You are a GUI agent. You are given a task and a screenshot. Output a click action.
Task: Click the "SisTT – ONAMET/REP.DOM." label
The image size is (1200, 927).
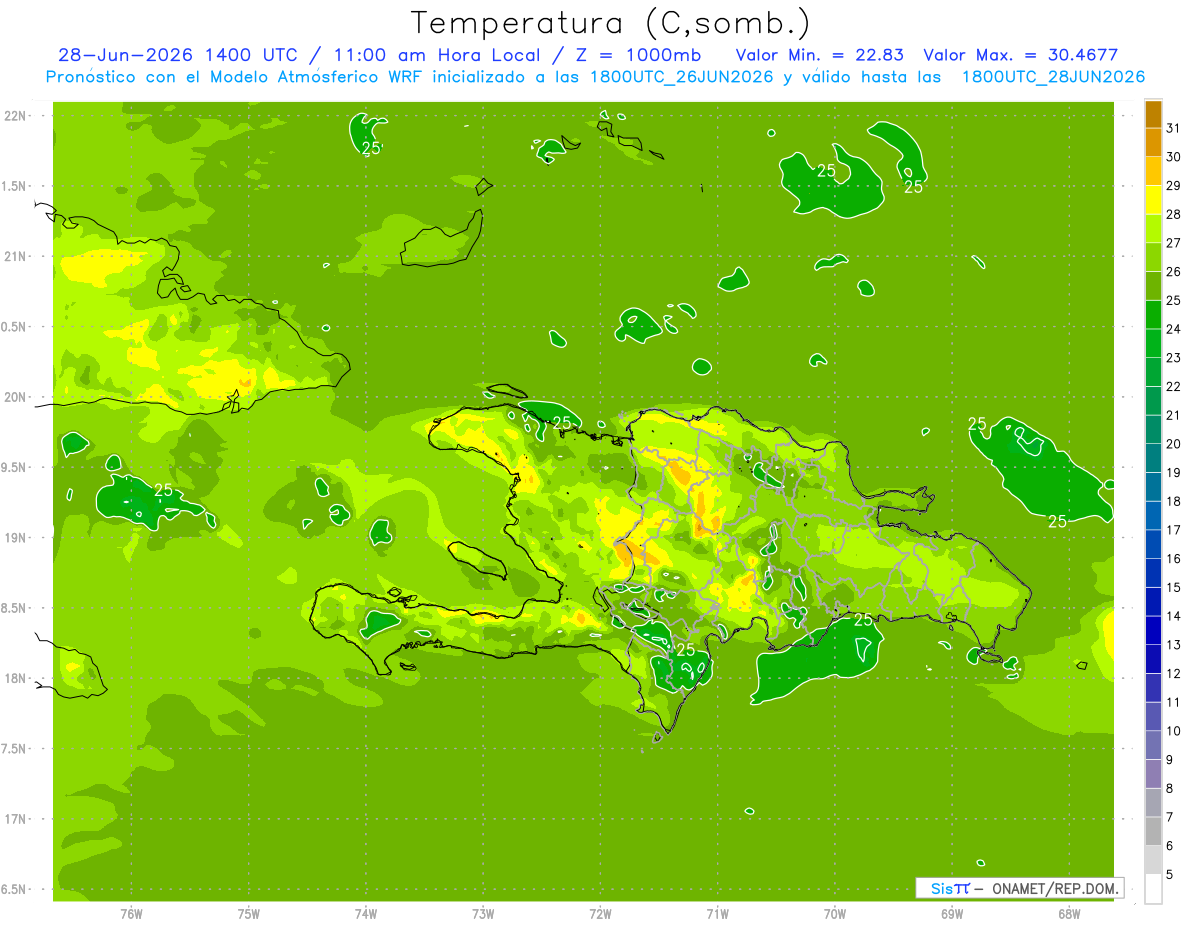coord(1019,888)
